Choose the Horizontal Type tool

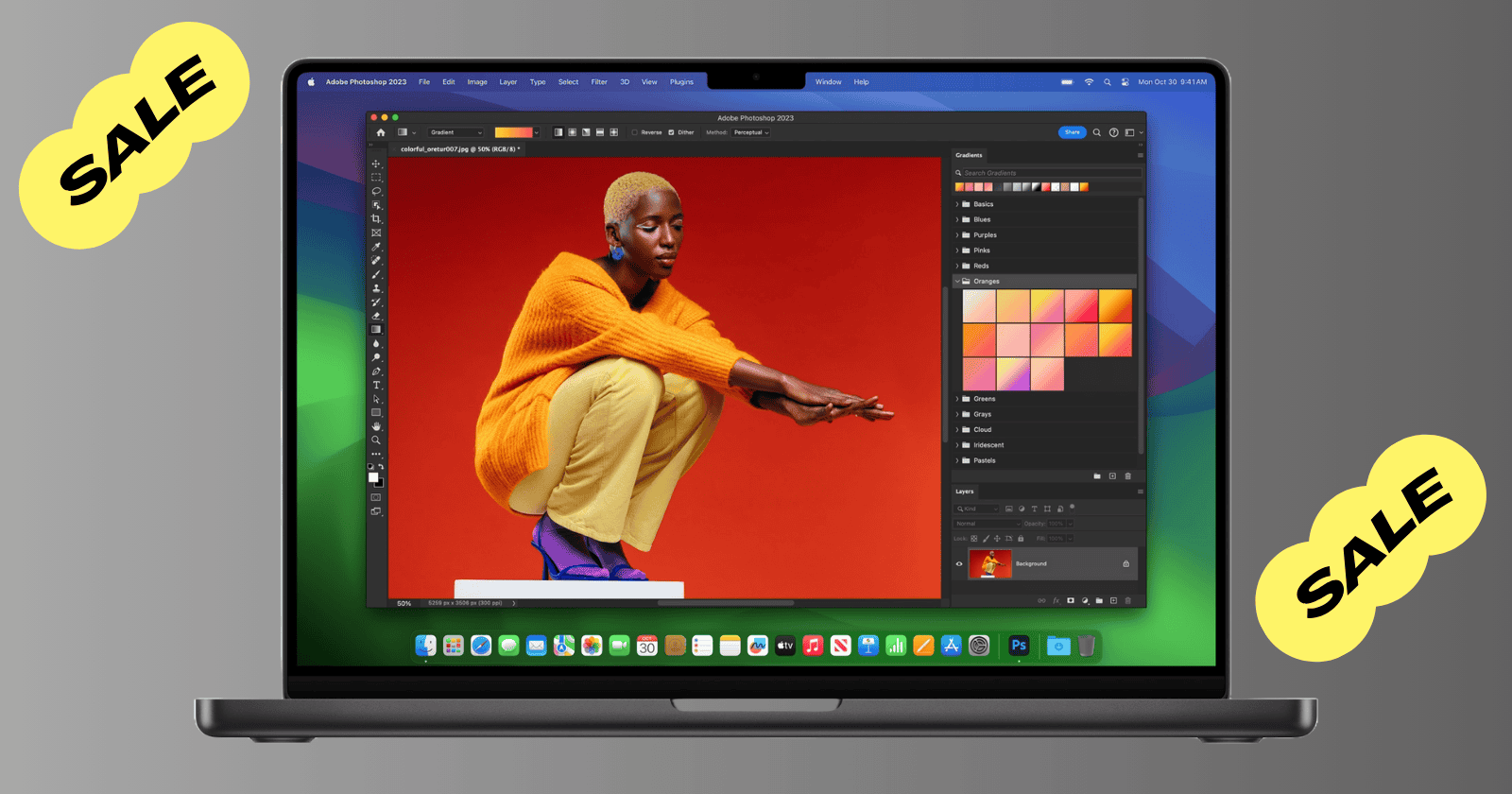(376, 385)
